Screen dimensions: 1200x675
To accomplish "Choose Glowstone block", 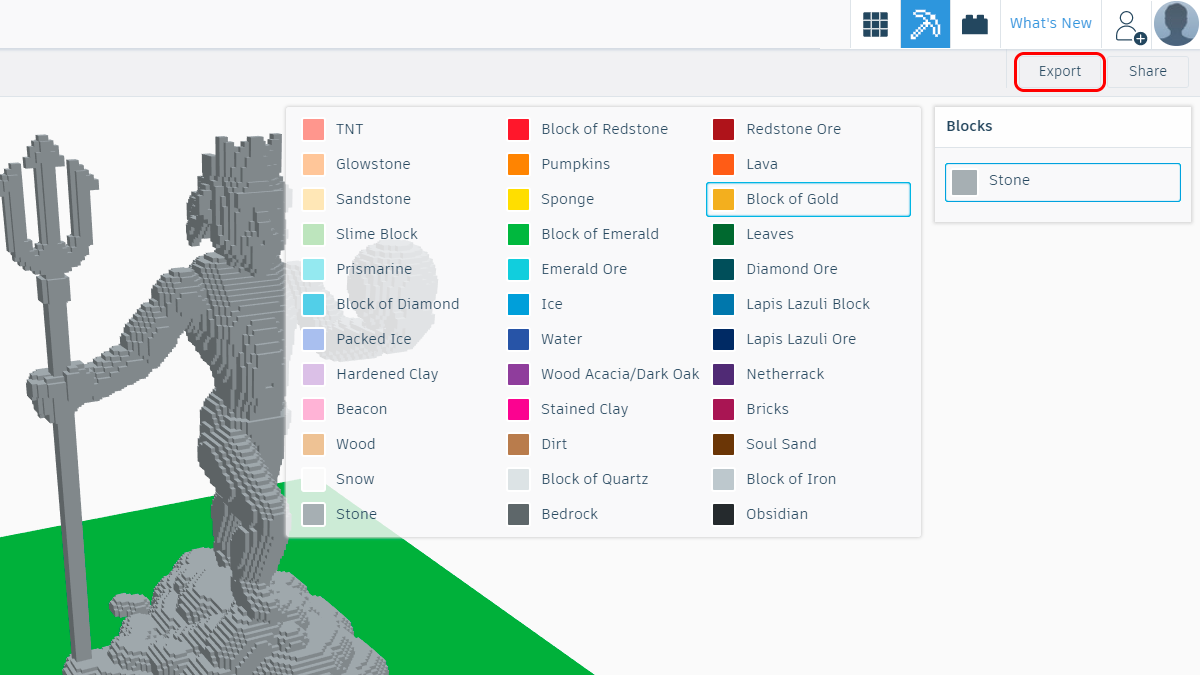I will pos(398,164).
